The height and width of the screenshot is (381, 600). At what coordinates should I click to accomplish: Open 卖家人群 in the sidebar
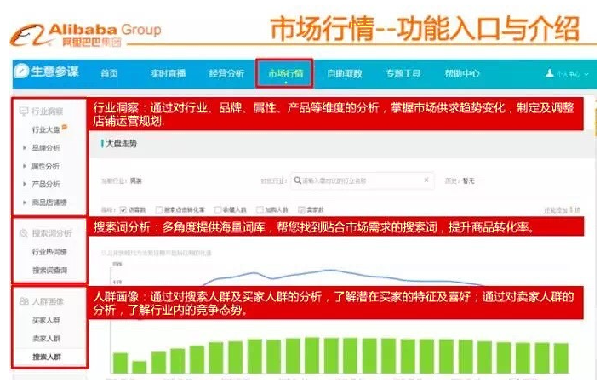pyautogui.click(x=46, y=338)
